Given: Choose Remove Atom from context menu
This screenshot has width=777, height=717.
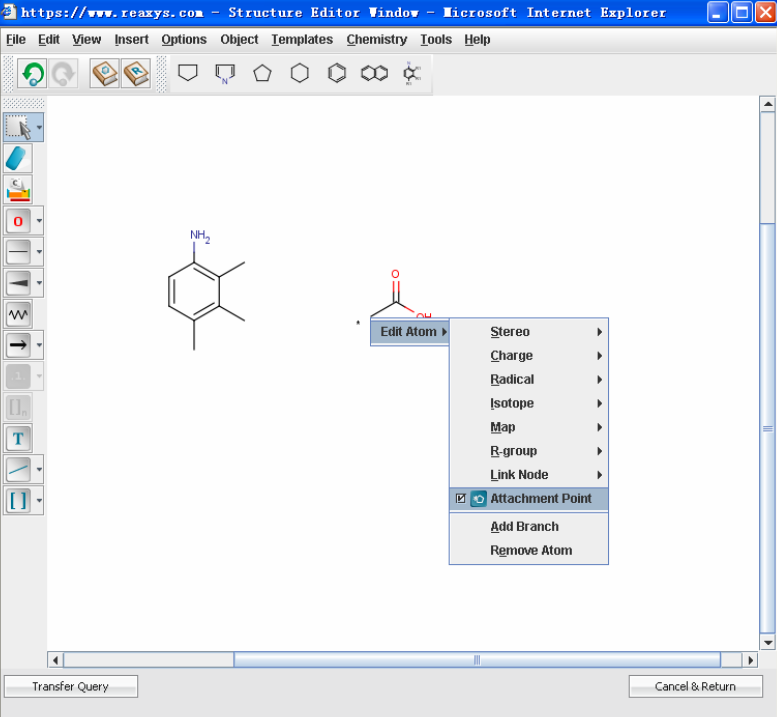Looking at the screenshot, I should [529, 550].
